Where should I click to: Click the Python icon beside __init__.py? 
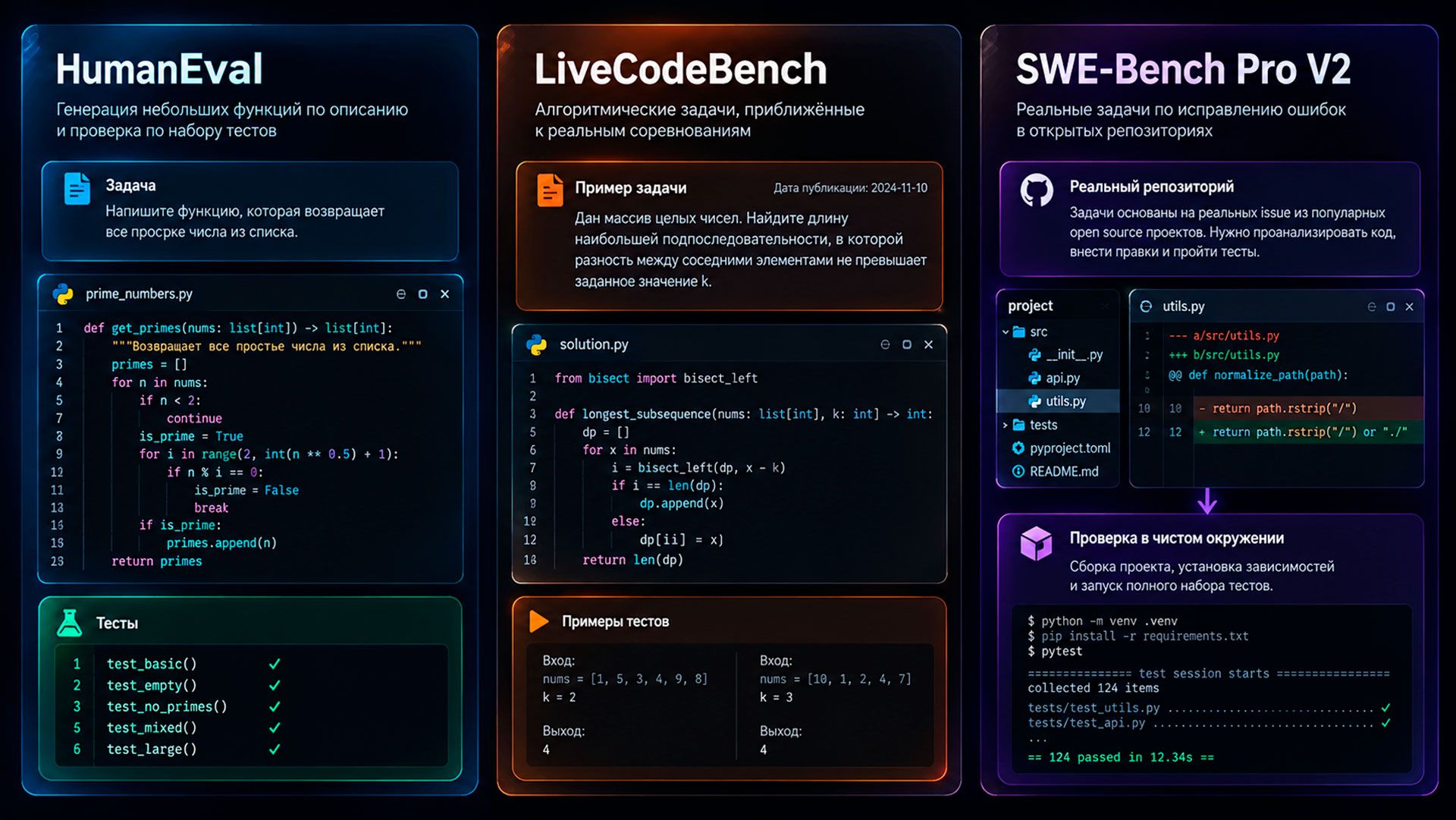(x=1034, y=354)
